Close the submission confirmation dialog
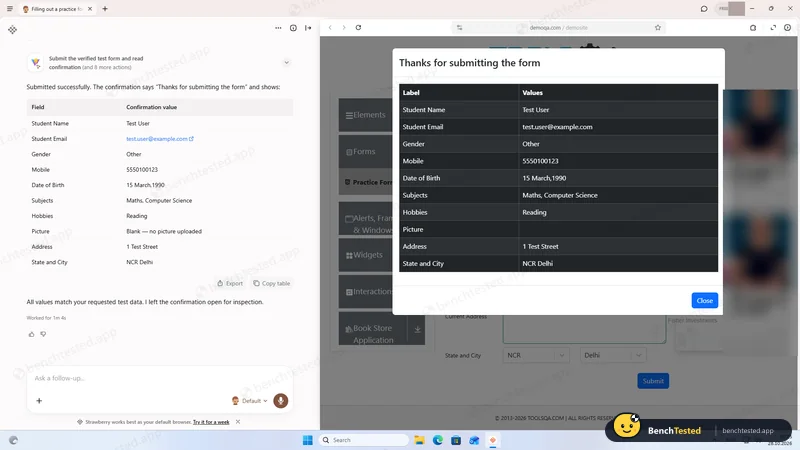800x450 pixels. (x=705, y=301)
